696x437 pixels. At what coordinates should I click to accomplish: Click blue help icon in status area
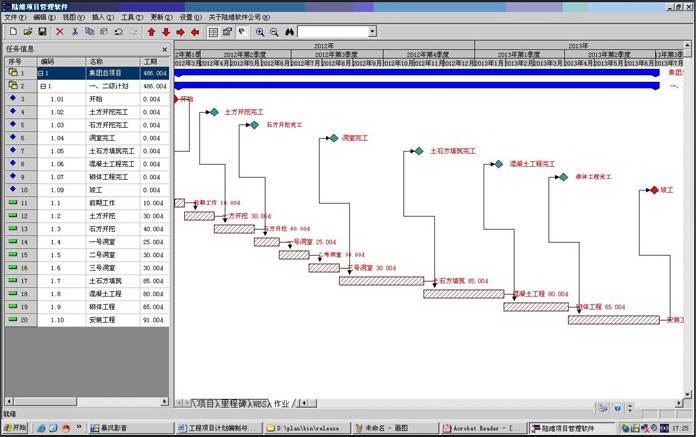[617, 408]
